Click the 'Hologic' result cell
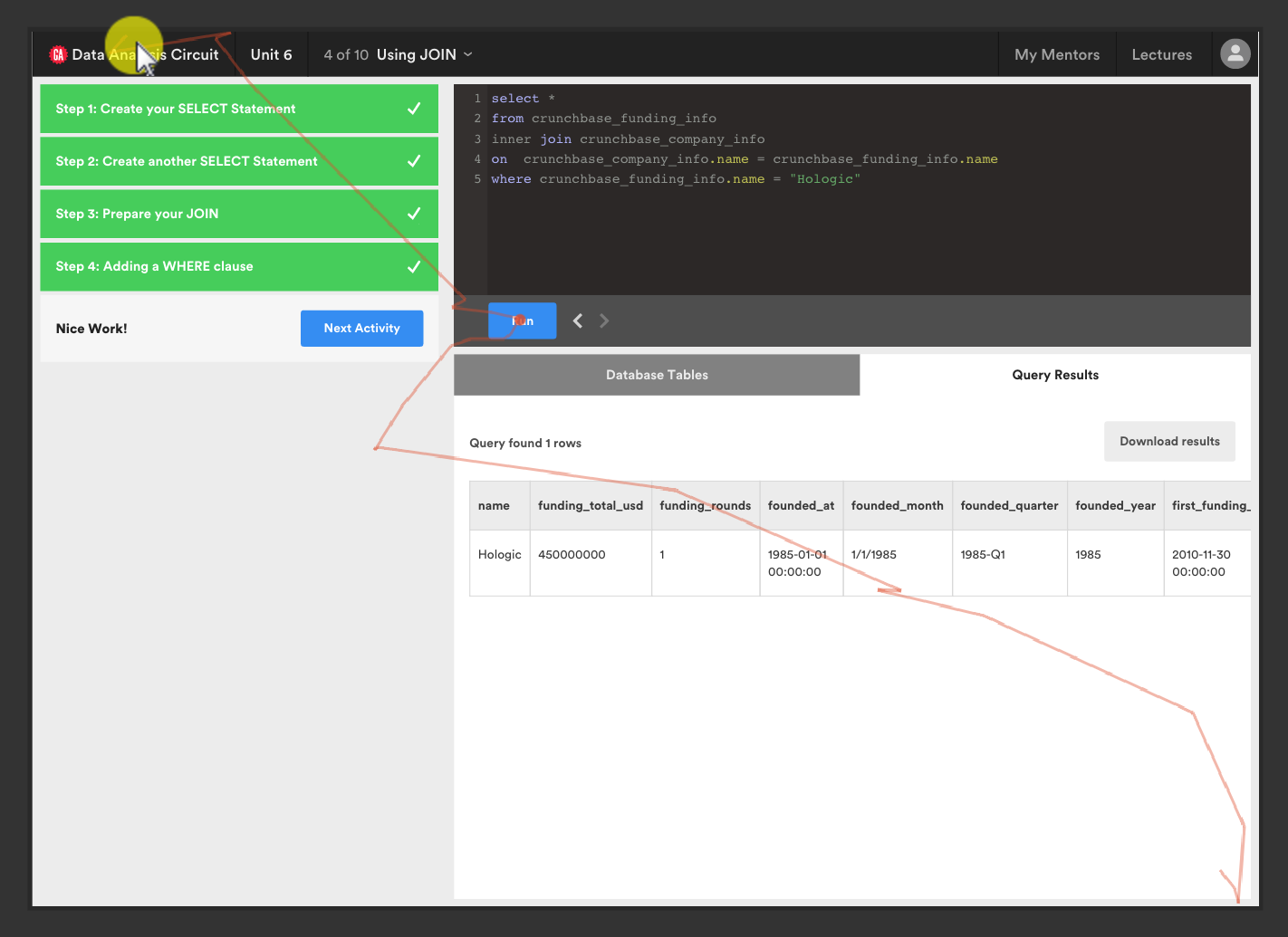The width and height of the screenshot is (1288, 937). click(500, 563)
